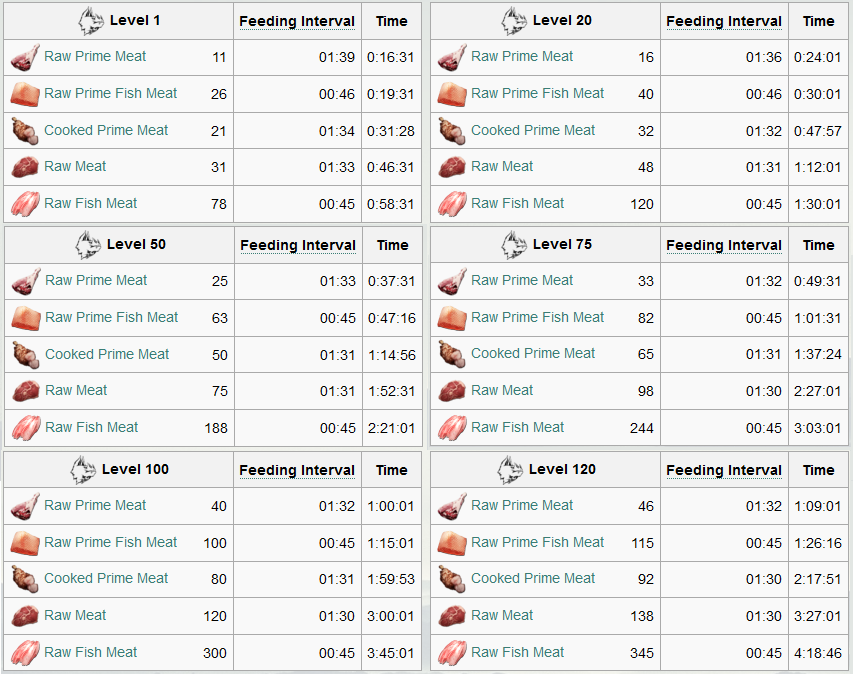Click the Cooked Prime Meat icon under Level 120
853x674 pixels.
(452, 579)
